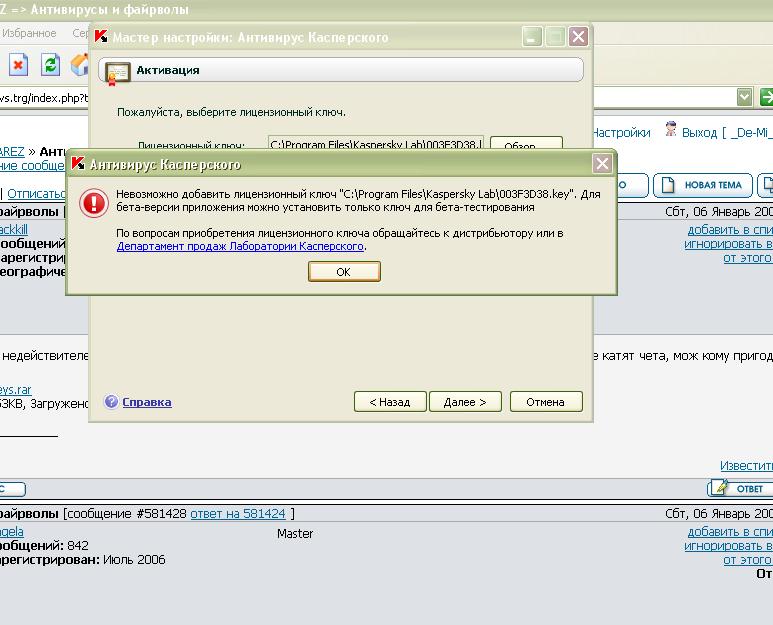Image resolution: width=773 pixels, height=625 pixels.
Task: Open the ответ на 581424 link
Action: pyautogui.click(x=238, y=514)
